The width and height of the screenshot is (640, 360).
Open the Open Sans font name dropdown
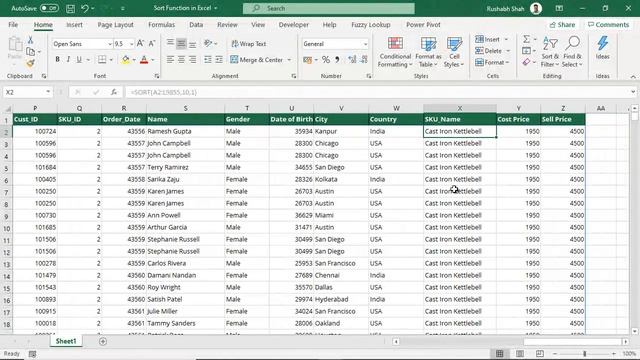110,44
